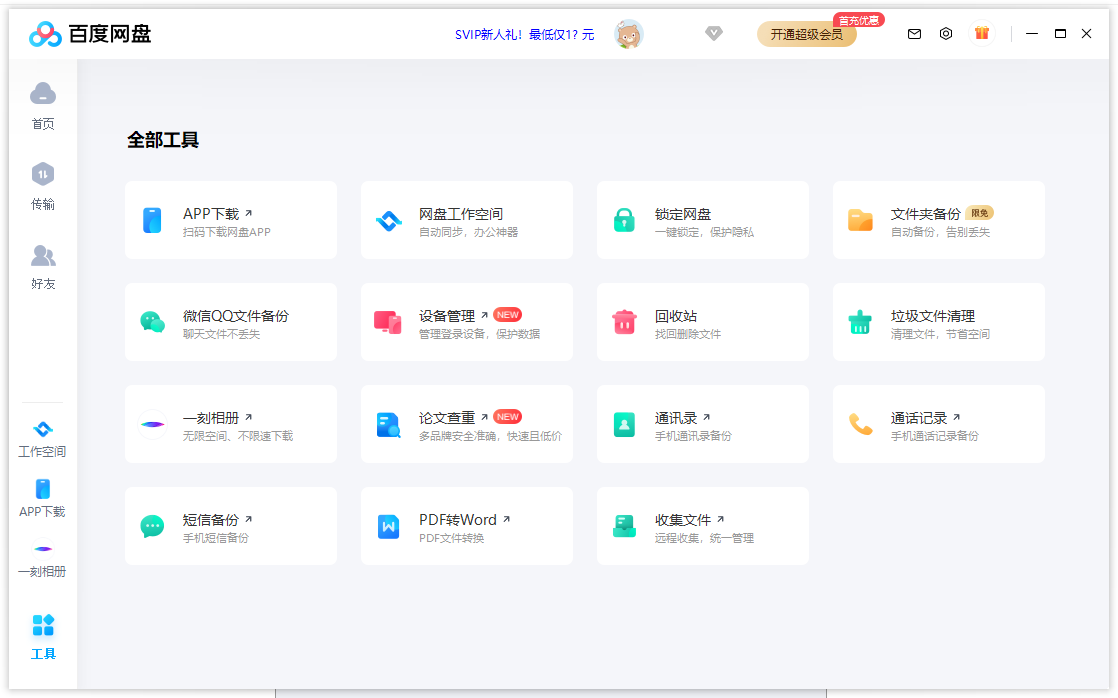
Task: Open the 文件夹备份 title text
Action: click(x=925, y=214)
